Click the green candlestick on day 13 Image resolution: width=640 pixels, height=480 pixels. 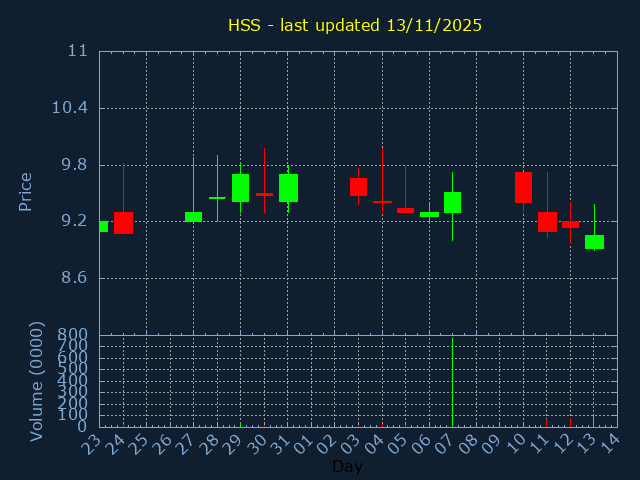[594, 241]
